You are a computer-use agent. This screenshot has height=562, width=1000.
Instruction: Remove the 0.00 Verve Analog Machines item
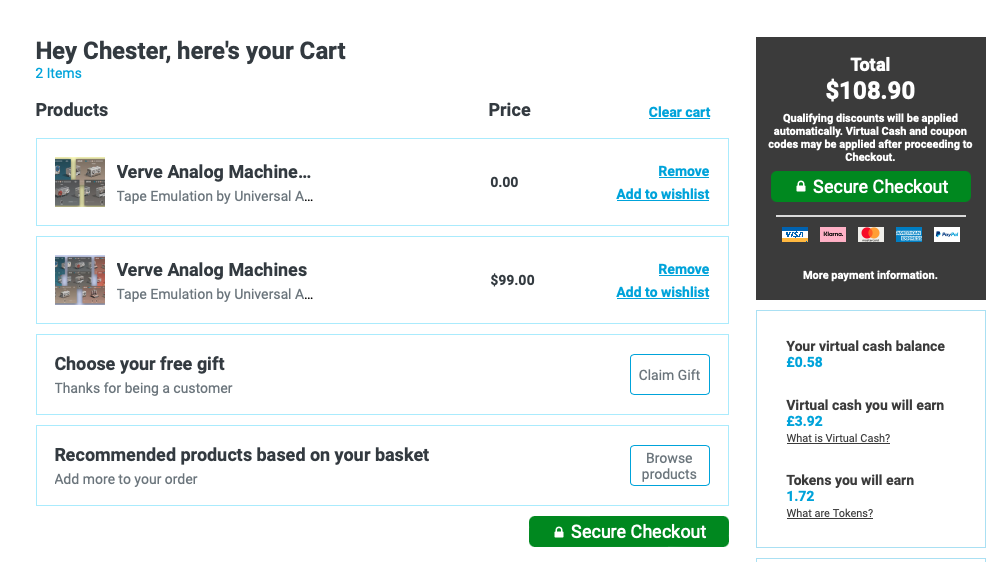(x=684, y=171)
